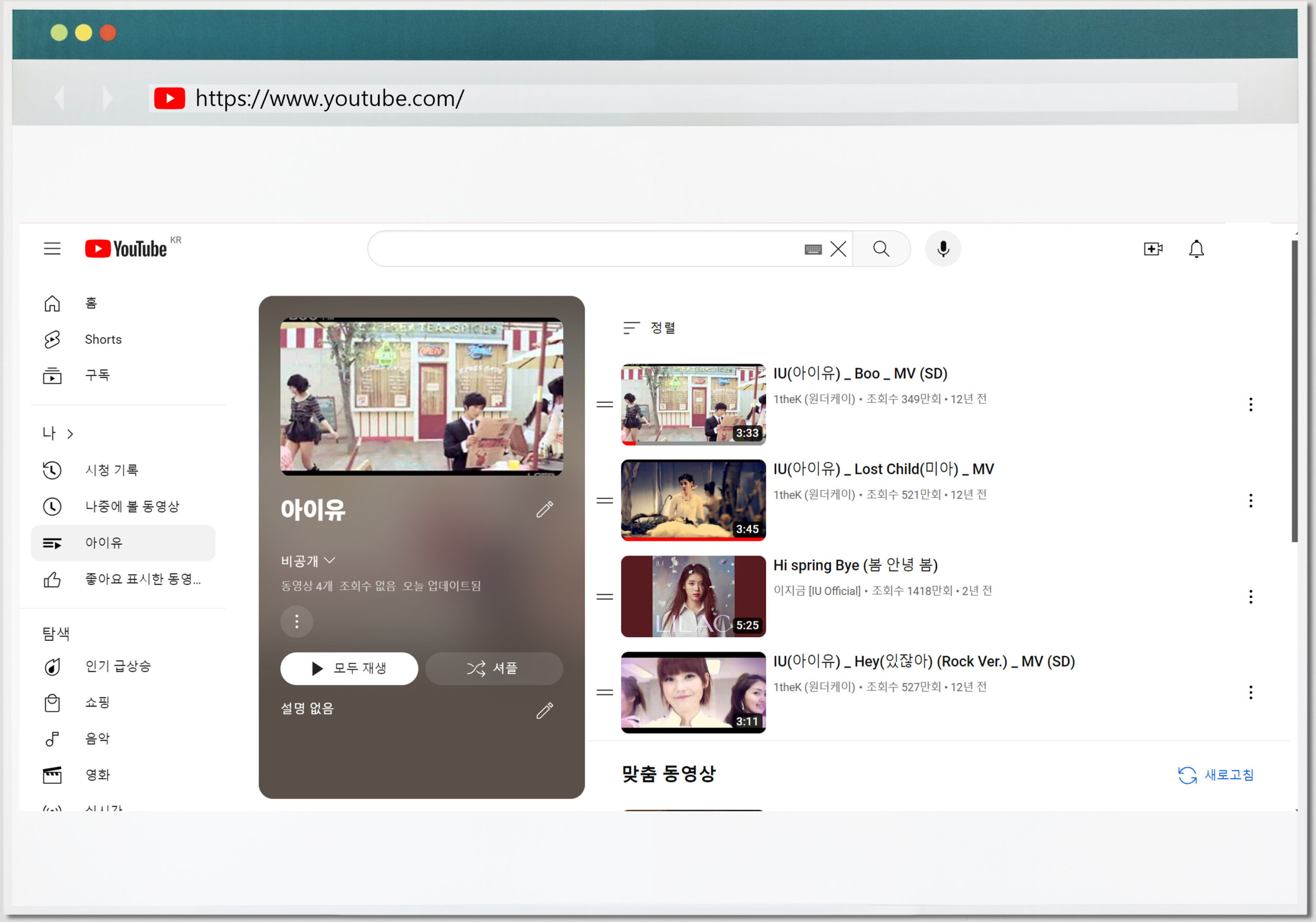Click the YouTube favicon in the address bar
The height and width of the screenshot is (922, 1316).
point(170,98)
